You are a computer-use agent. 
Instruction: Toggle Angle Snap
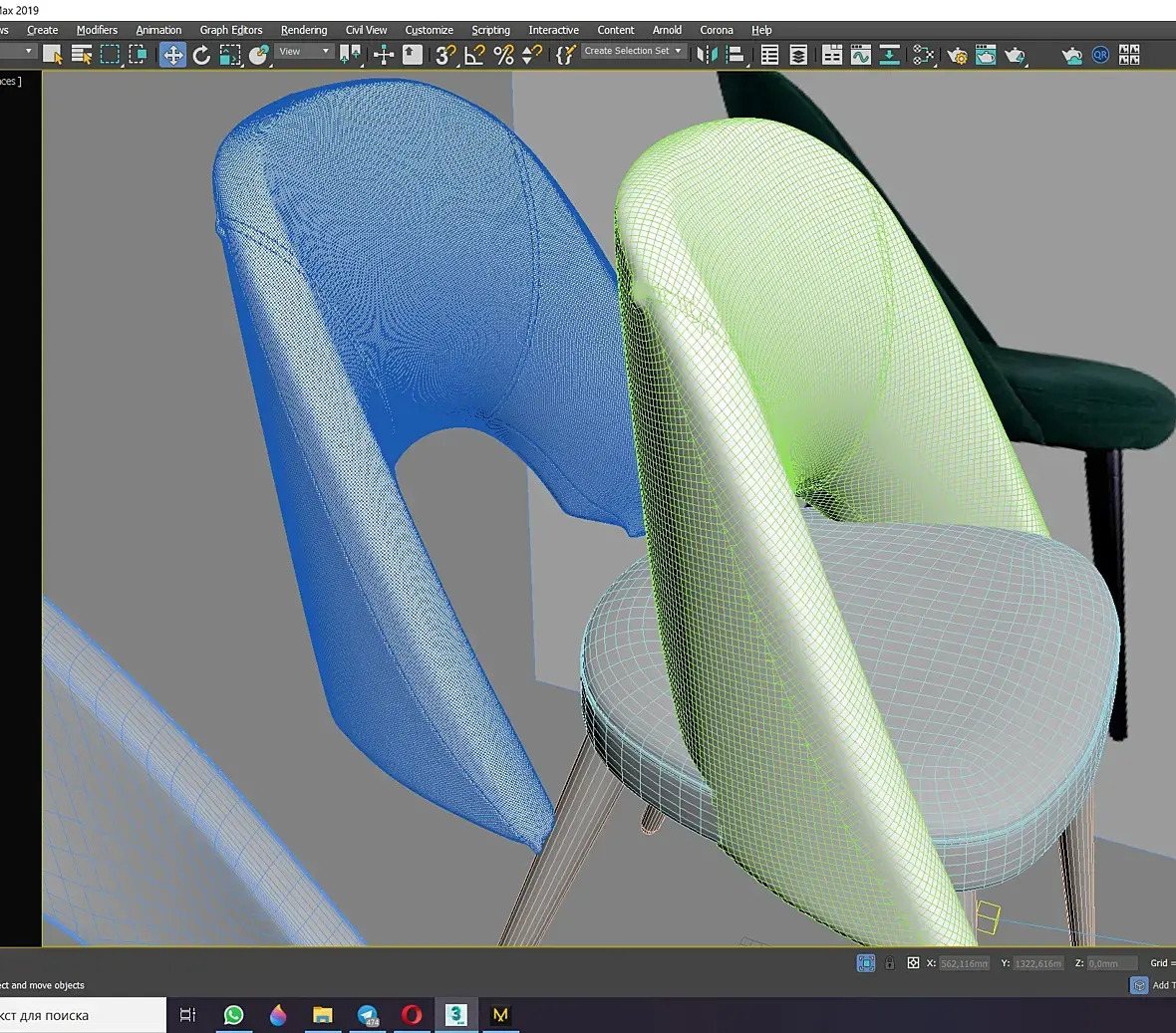click(x=474, y=55)
